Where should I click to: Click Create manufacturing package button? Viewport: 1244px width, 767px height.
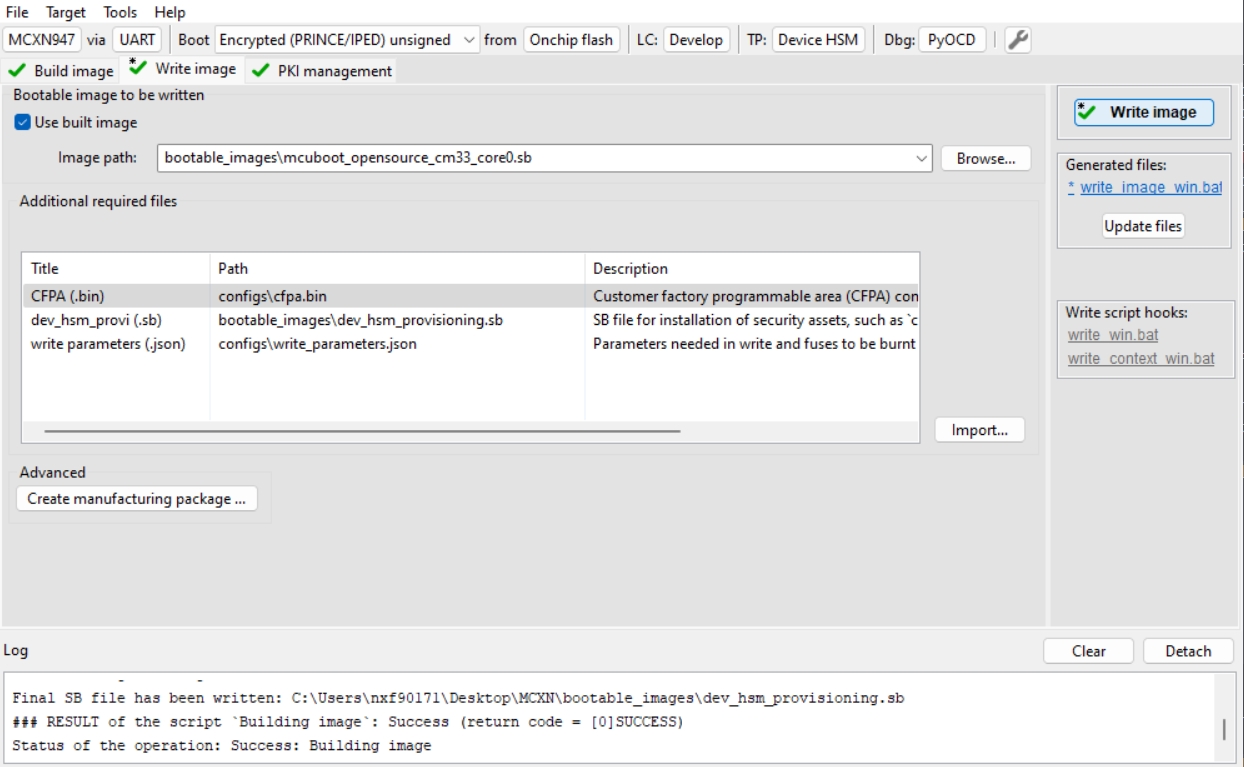click(x=137, y=498)
